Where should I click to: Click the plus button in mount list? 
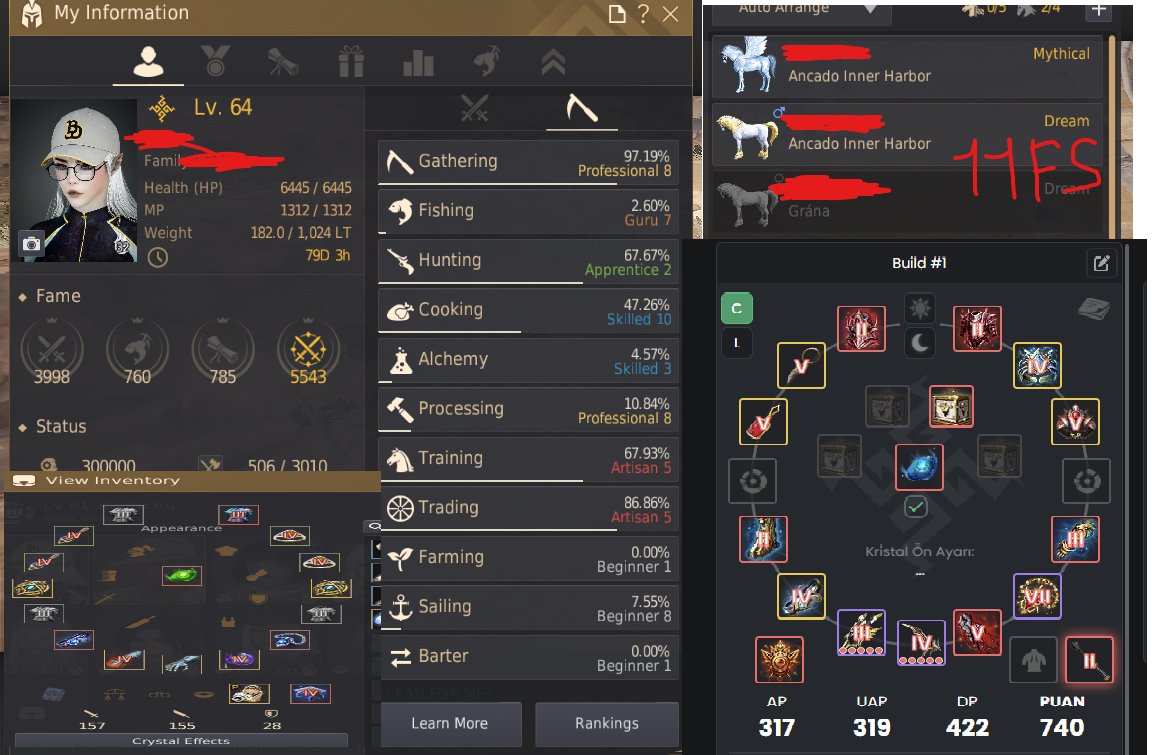tap(1098, 10)
